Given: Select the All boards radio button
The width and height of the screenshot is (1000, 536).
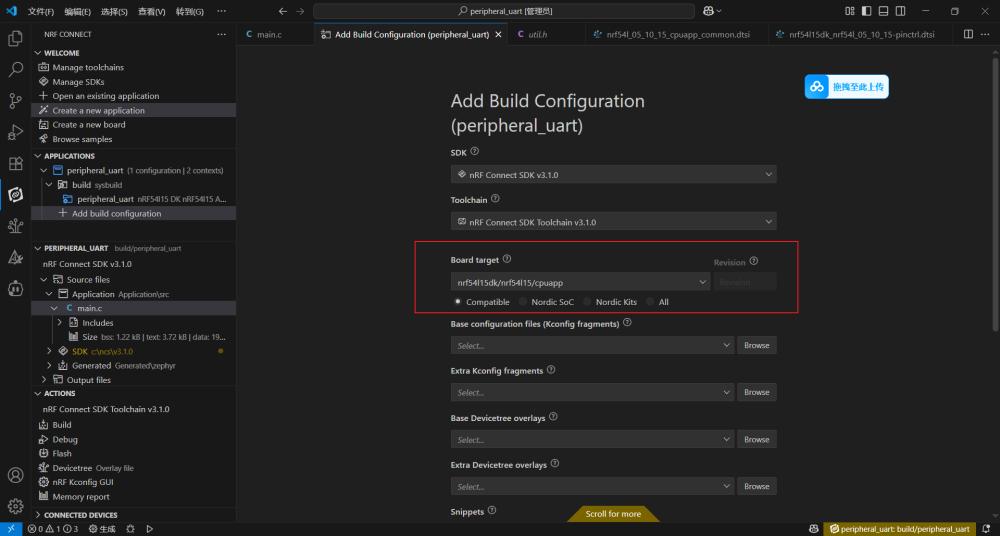Looking at the screenshot, I should 651,301.
